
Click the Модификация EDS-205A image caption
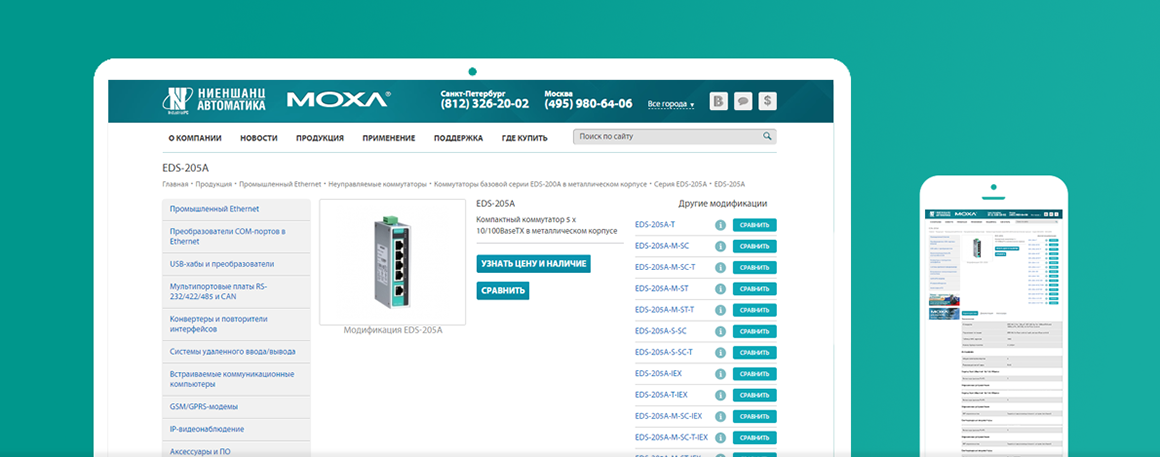tap(393, 331)
